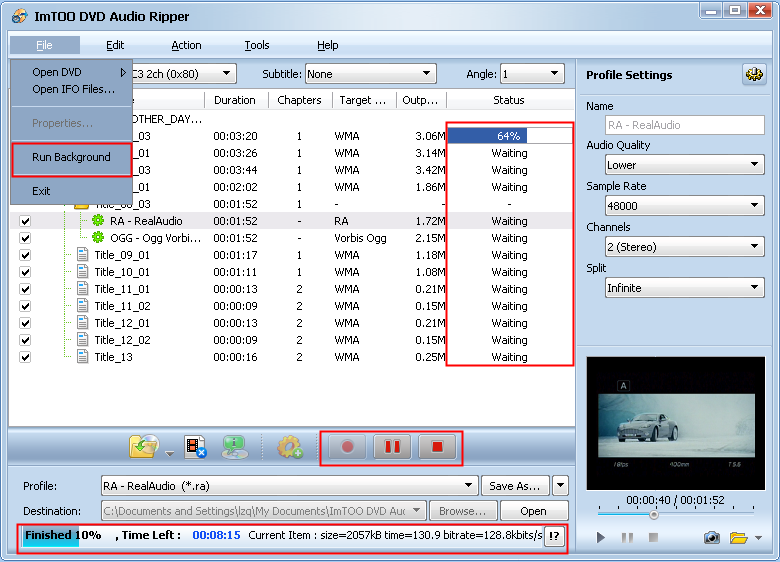780x562 pixels.
Task: Click the gear icon beside RA - RealAudio
Action: (98, 220)
